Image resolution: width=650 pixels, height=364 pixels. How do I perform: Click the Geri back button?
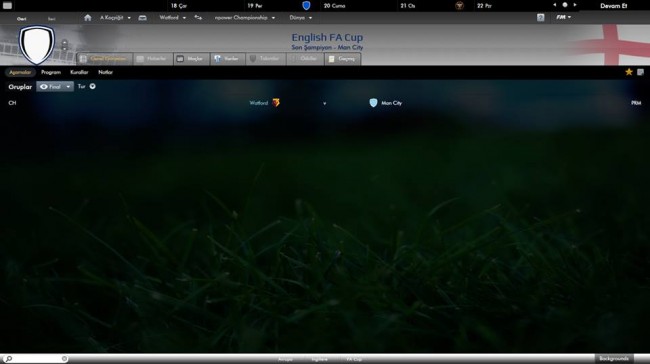coord(22,19)
